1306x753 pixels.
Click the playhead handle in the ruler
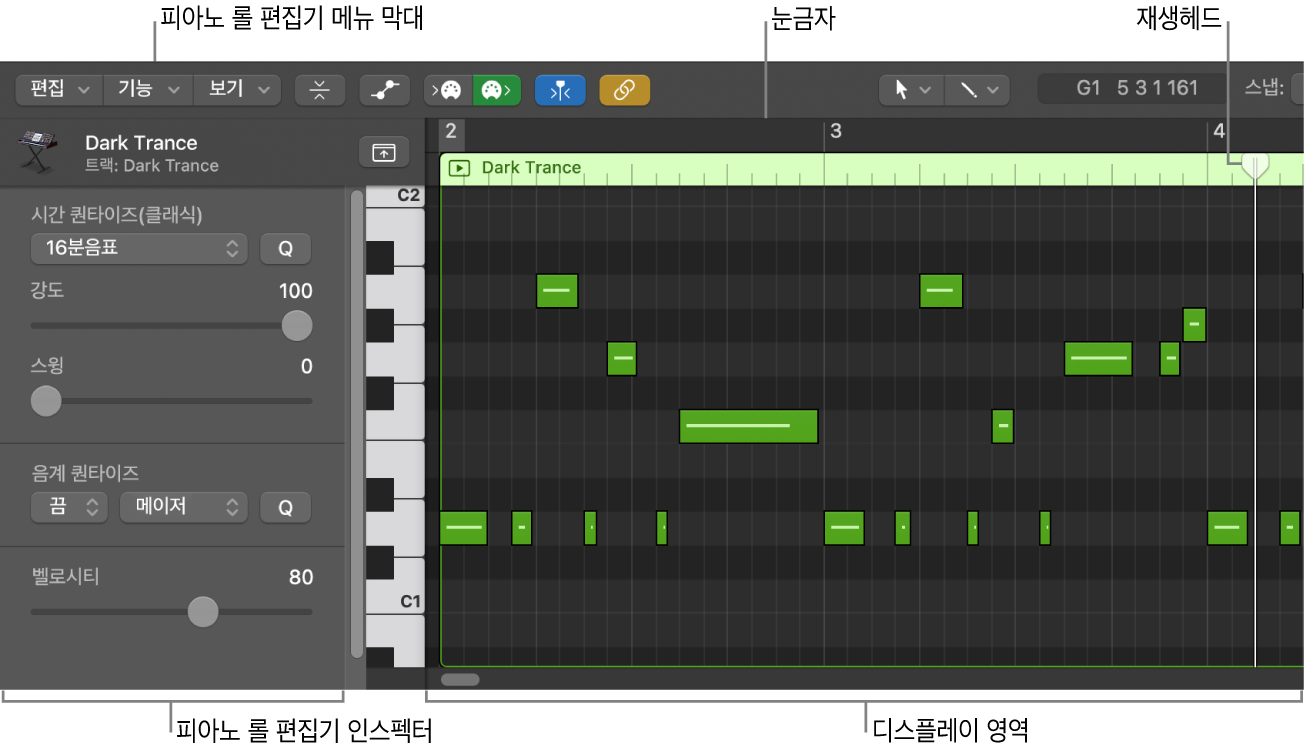click(x=1255, y=167)
